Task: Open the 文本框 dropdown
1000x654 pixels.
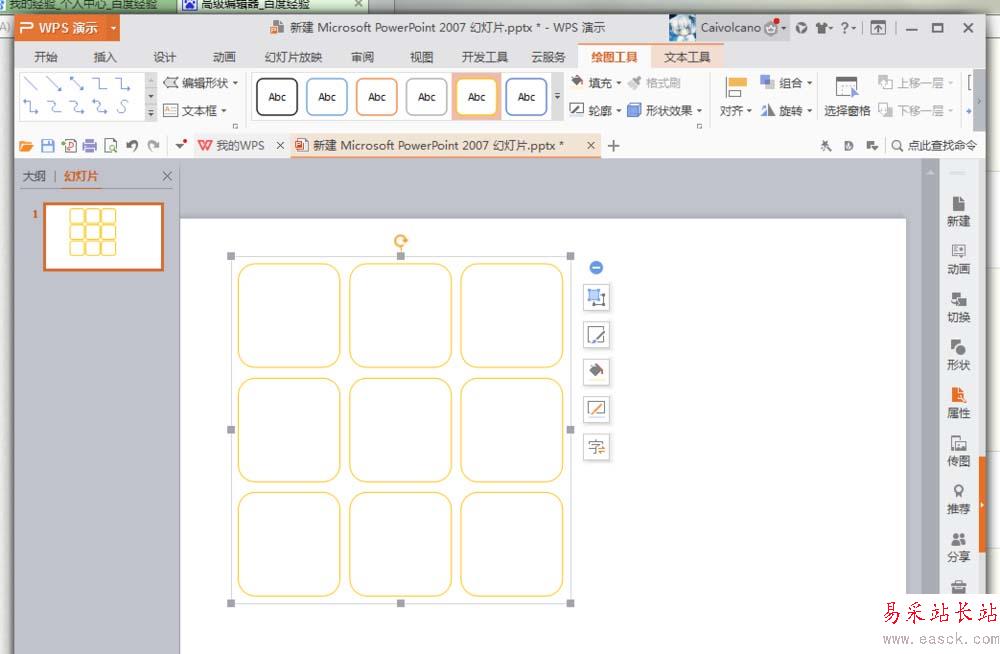Action: 195,110
